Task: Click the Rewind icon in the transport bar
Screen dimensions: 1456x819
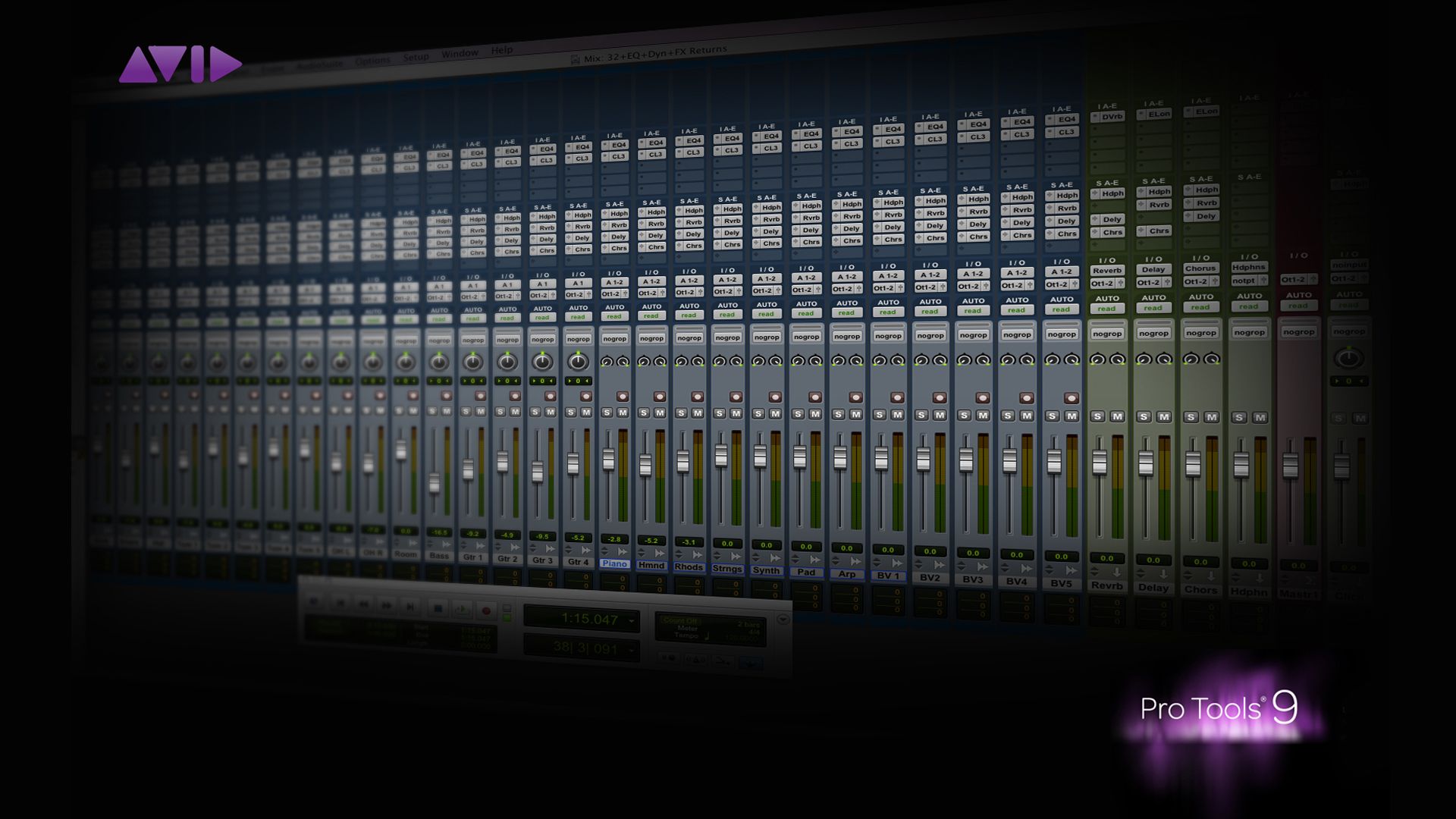Action: click(363, 605)
